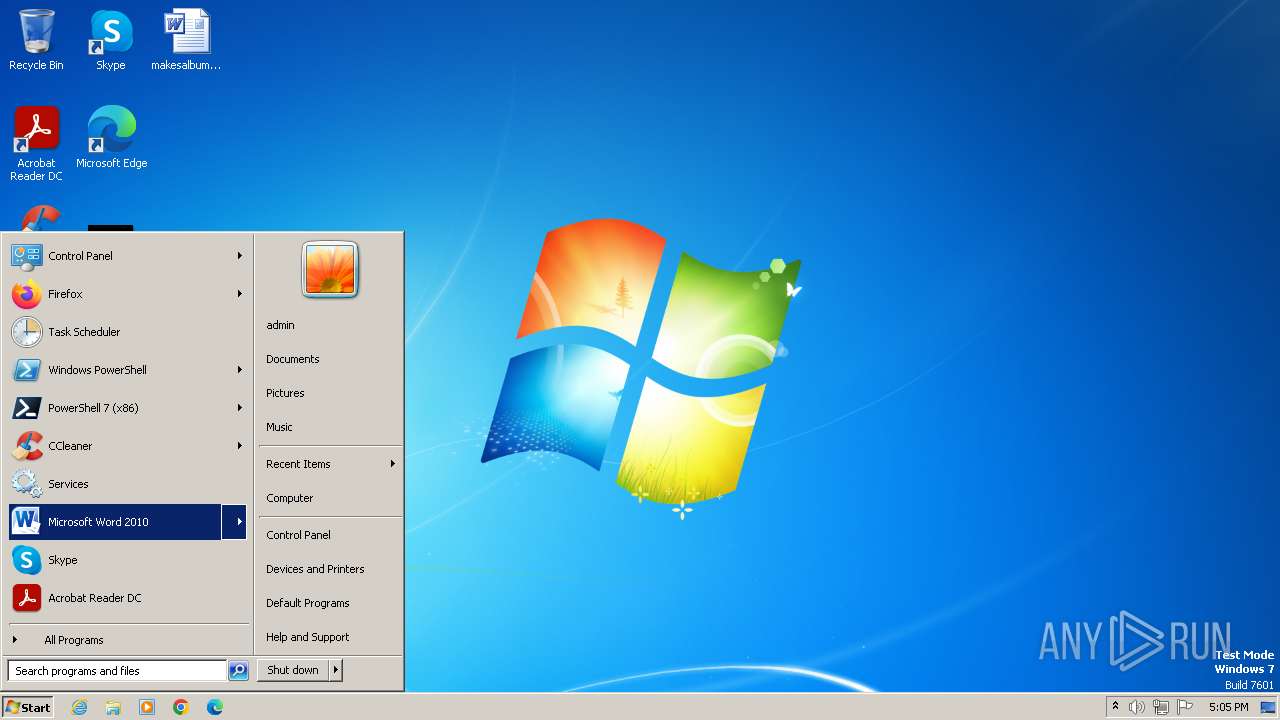Open Default Programs

pos(330,603)
